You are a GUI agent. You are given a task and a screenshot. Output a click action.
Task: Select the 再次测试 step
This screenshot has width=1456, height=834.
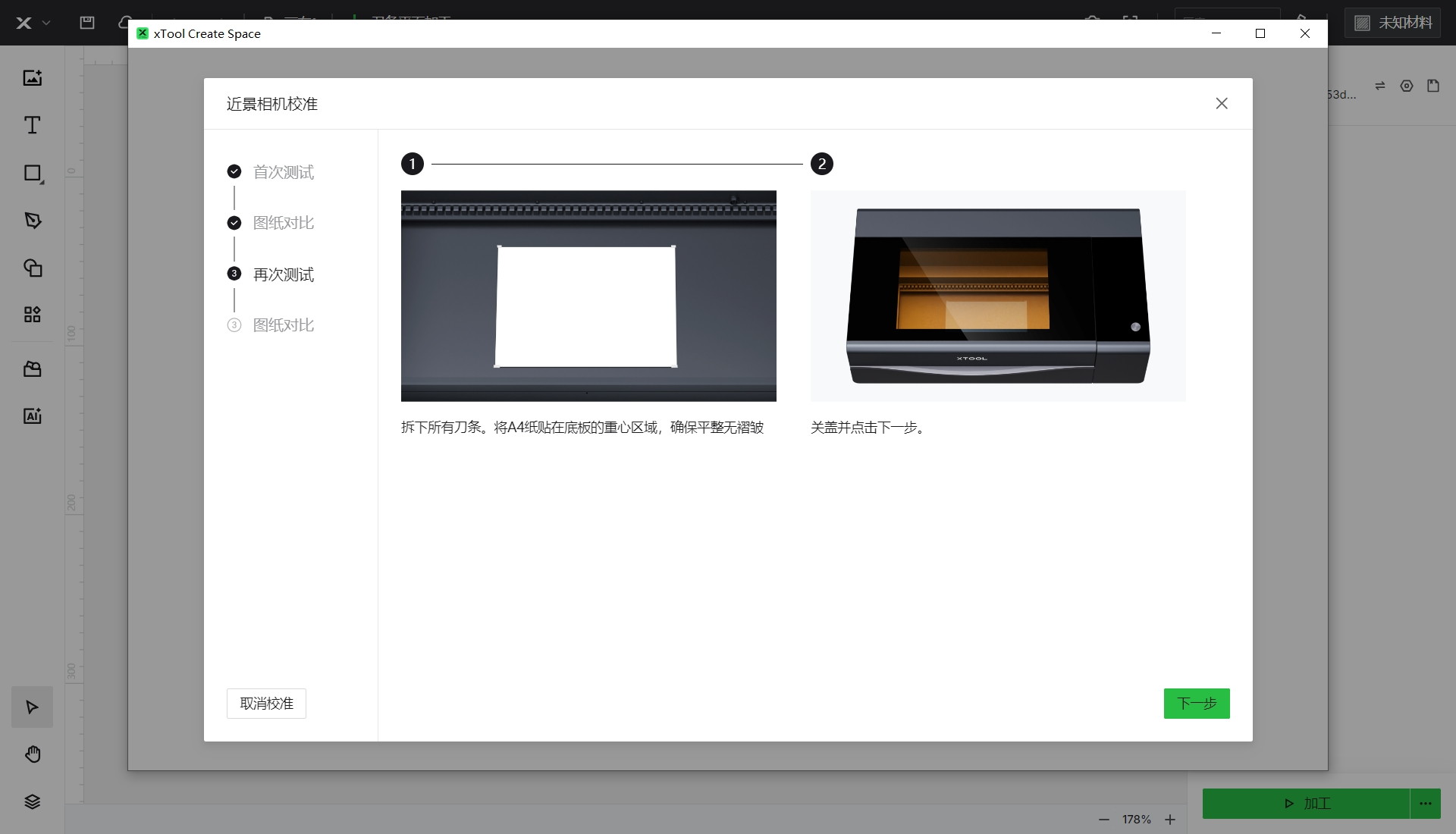(x=270, y=274)
